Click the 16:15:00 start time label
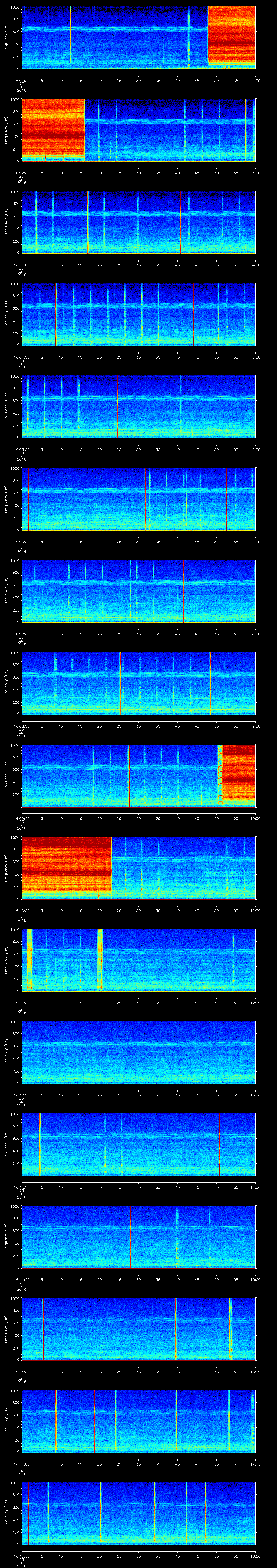This screenshot has width=277, height=1568. pos(21,1371)
